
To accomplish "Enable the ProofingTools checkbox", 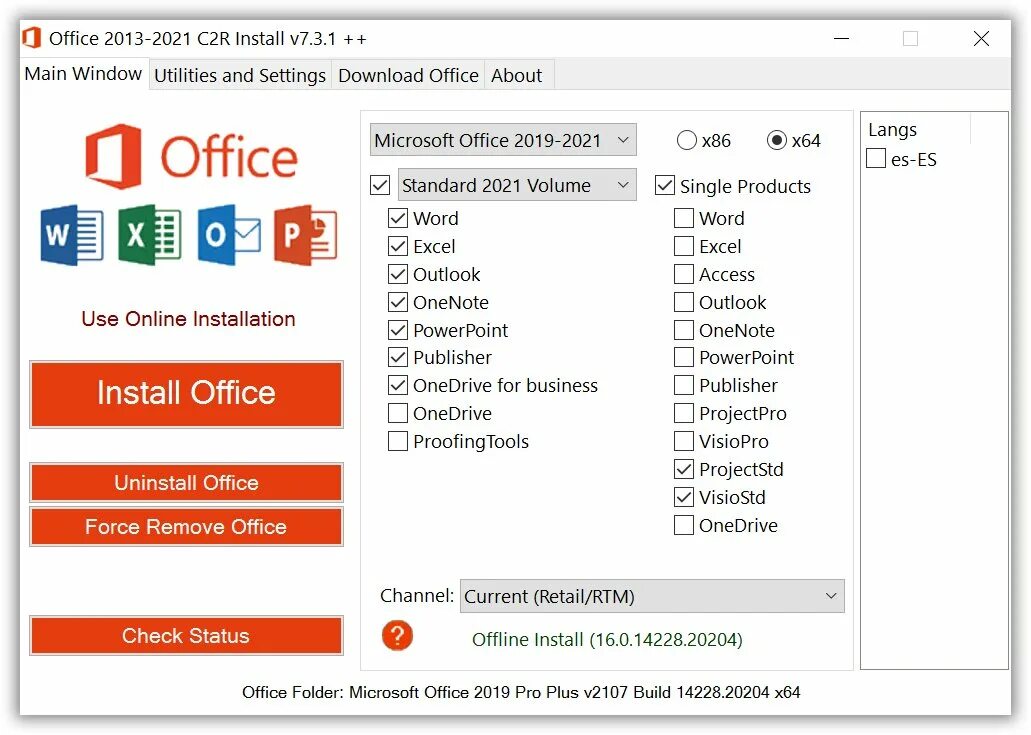I will (398, 441).
